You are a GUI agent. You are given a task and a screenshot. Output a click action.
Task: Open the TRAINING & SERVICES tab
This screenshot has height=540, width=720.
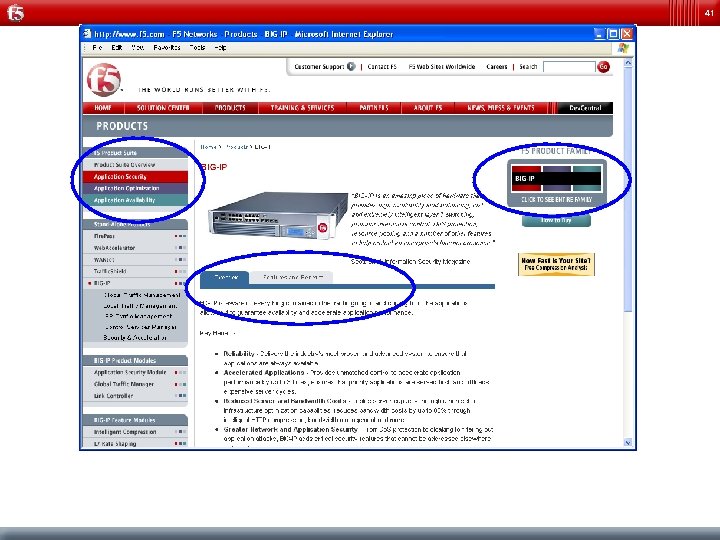[x=302, y=108]
